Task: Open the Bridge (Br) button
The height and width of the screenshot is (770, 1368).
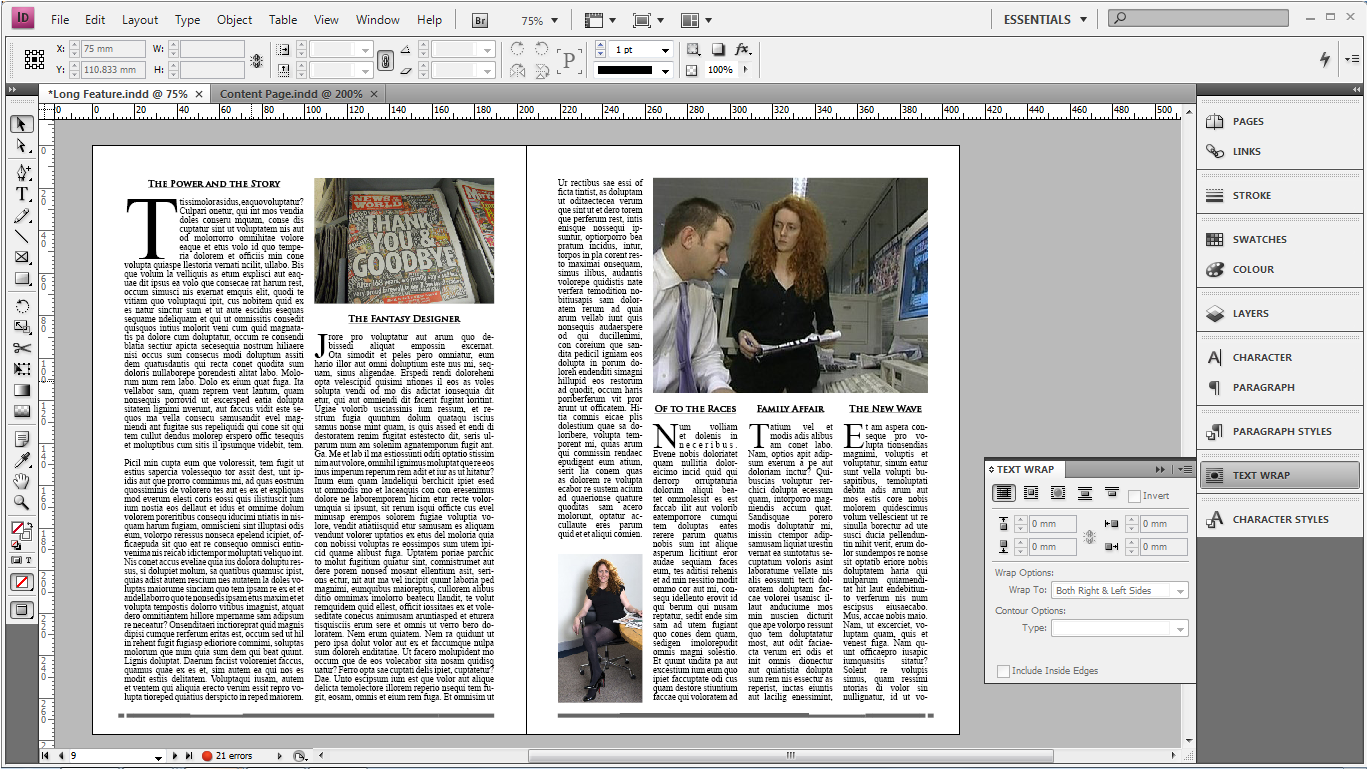Action: tap(481, 20)
